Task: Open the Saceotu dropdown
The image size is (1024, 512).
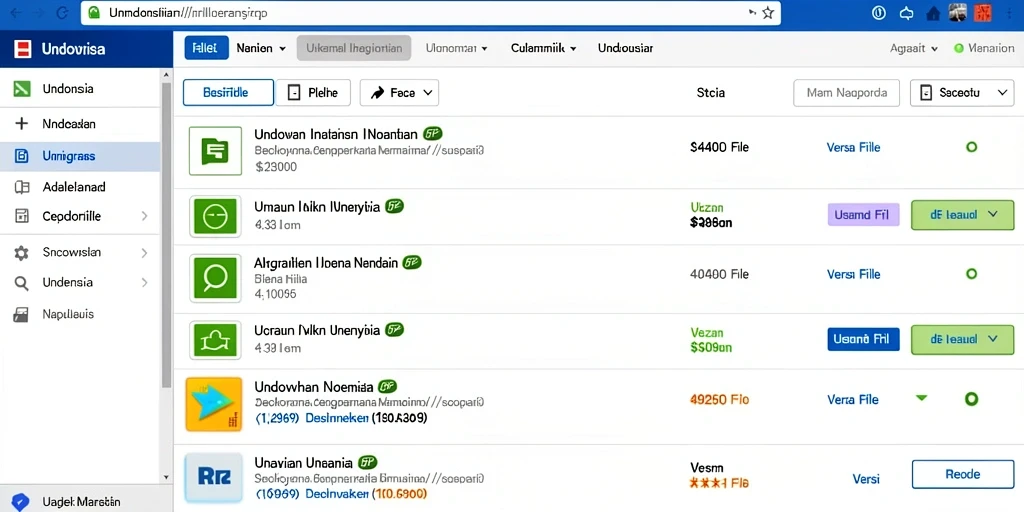Action: click(962, 93)
